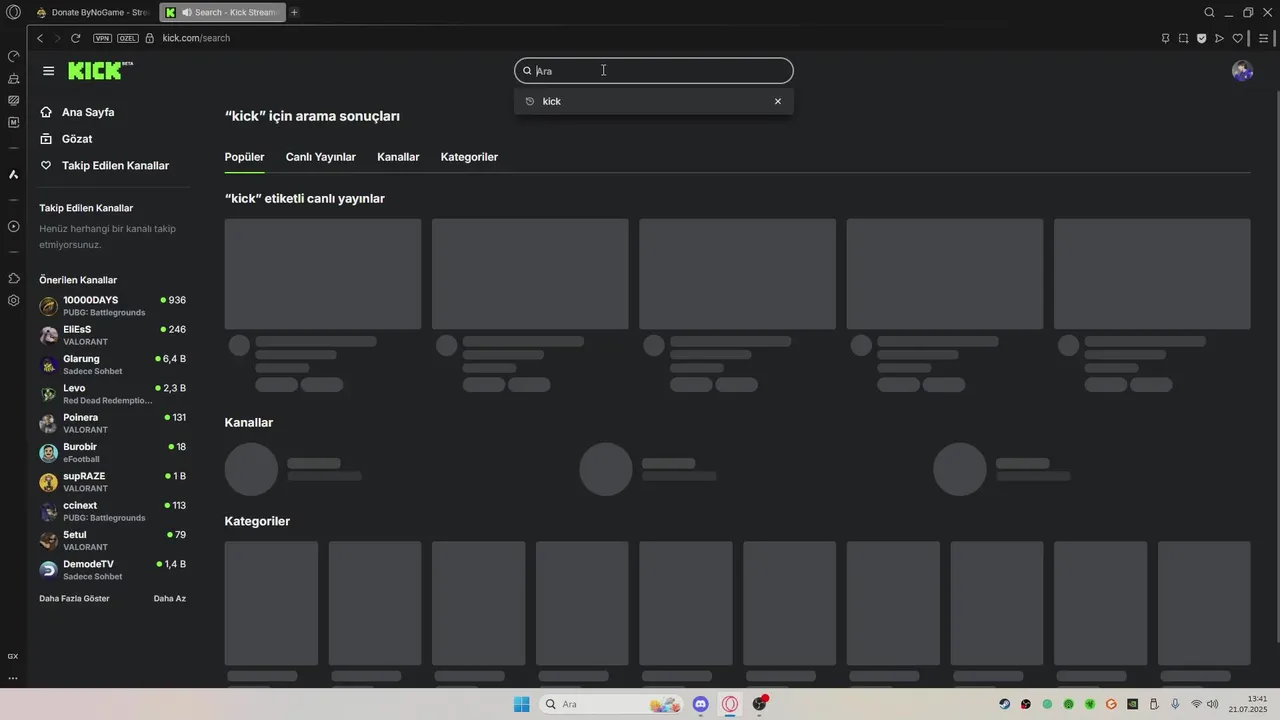
Task: Open the Easy Setup sliders icon
Action: coord(1264,38)
